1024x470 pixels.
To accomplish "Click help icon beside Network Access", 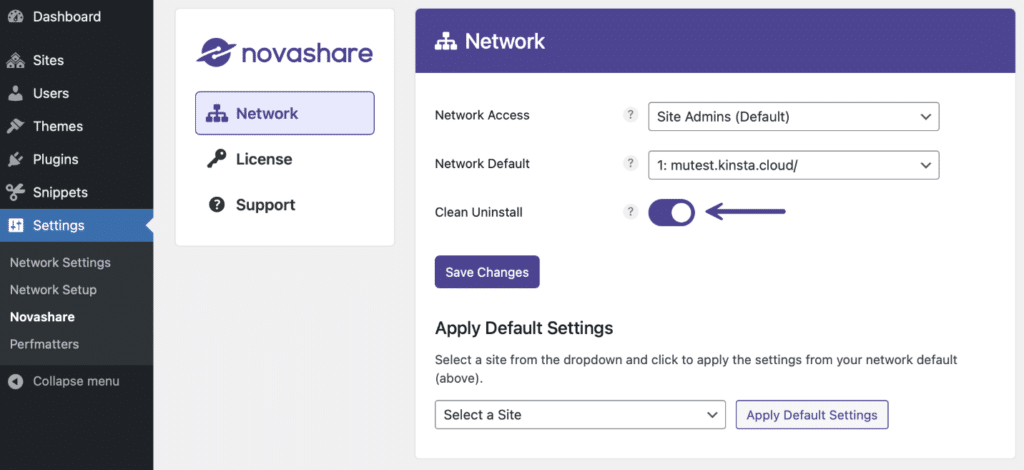I will click(x=630, y=115).
